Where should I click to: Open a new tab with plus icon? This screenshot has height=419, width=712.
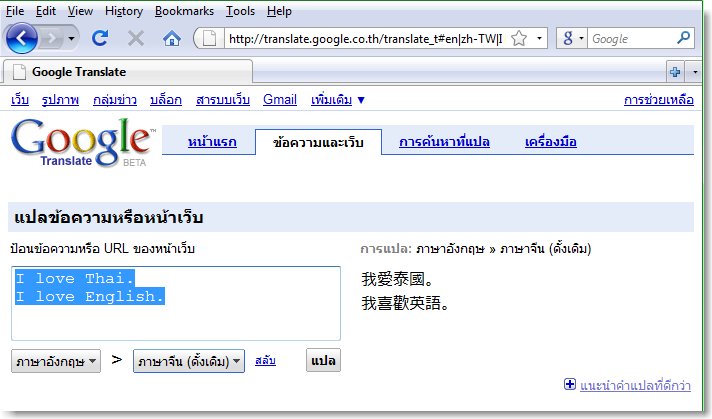point(675,72)
